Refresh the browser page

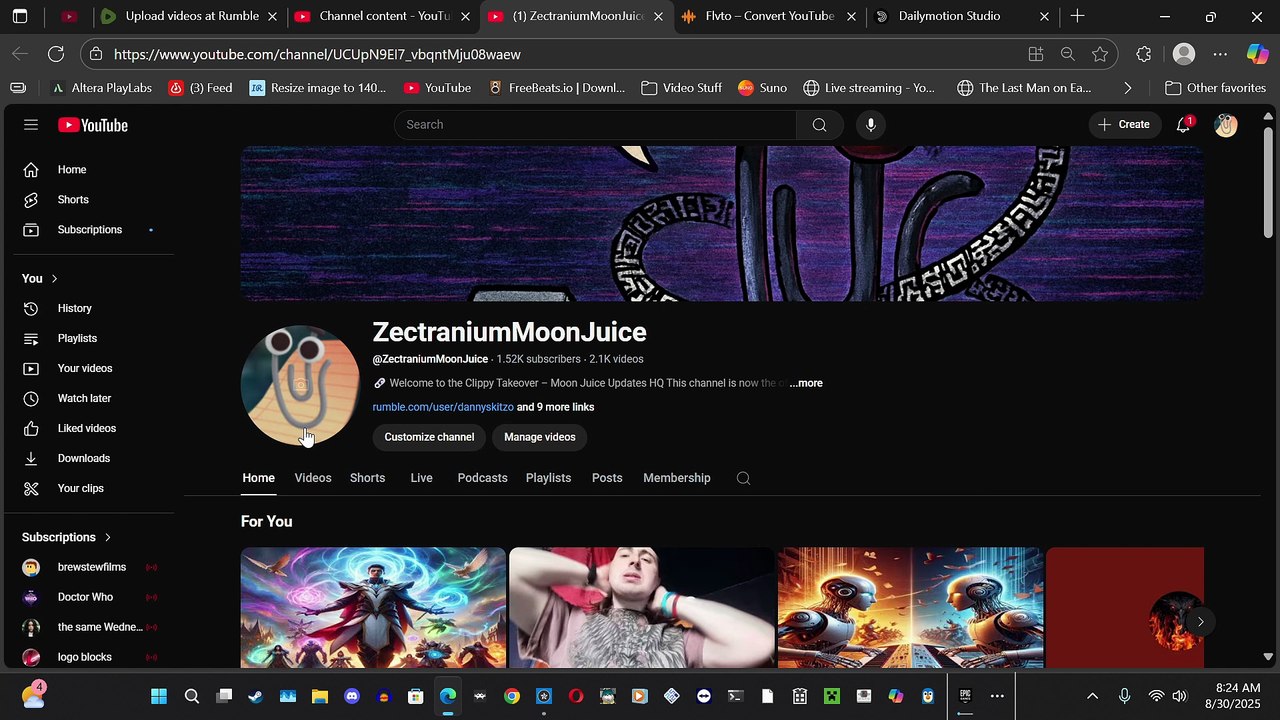pyautogui.click(x=56, y=54)
